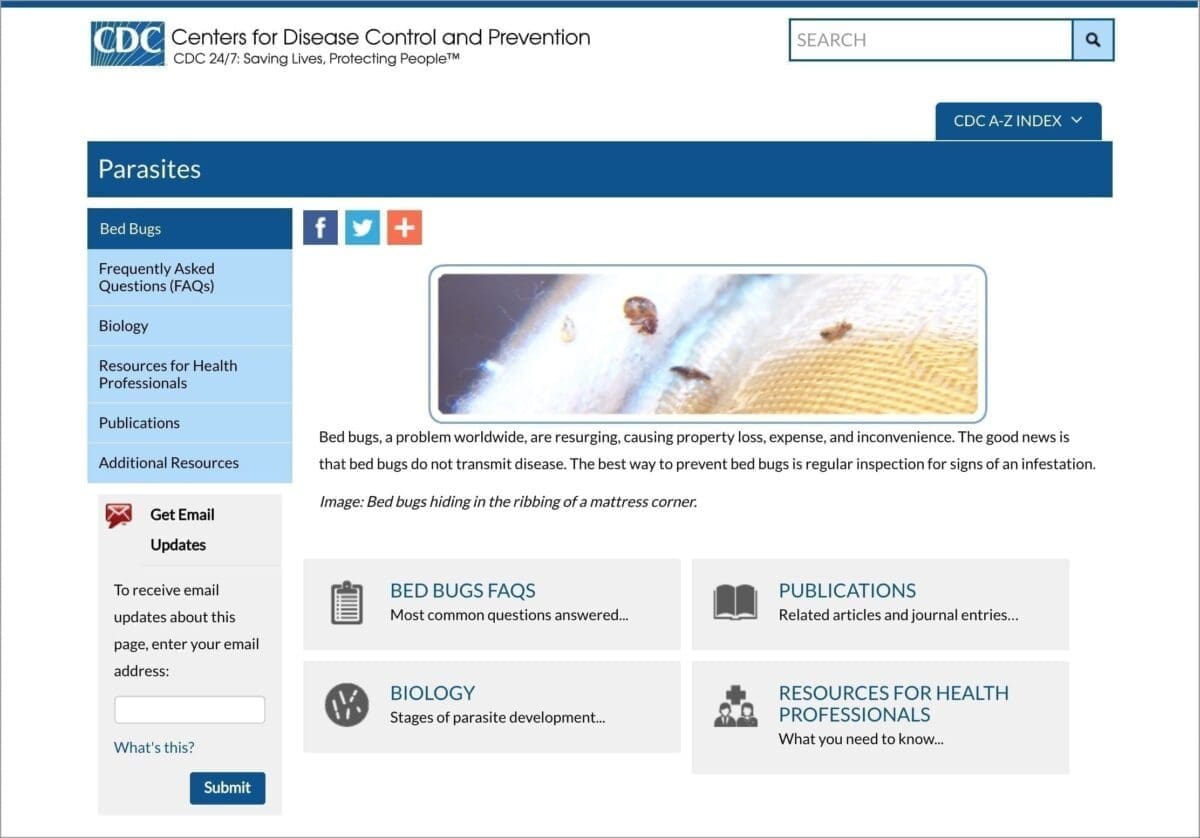Select Bed Bugs in the sidebar menu
This screenshot has width=1200, height=838.
(x=190, y=229)
